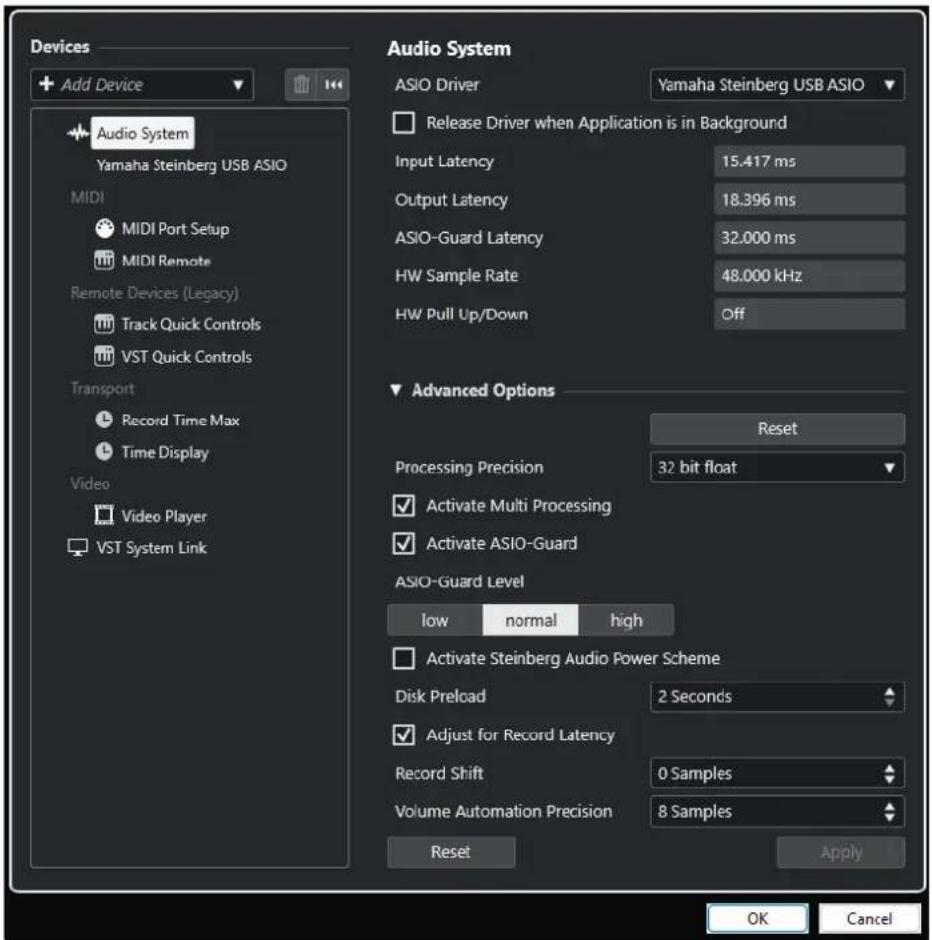Image resolution: width=932 pixels, height=940 pixels.
Task: Open the ASIO Driver dropdown
Action: tap(777, 85)
